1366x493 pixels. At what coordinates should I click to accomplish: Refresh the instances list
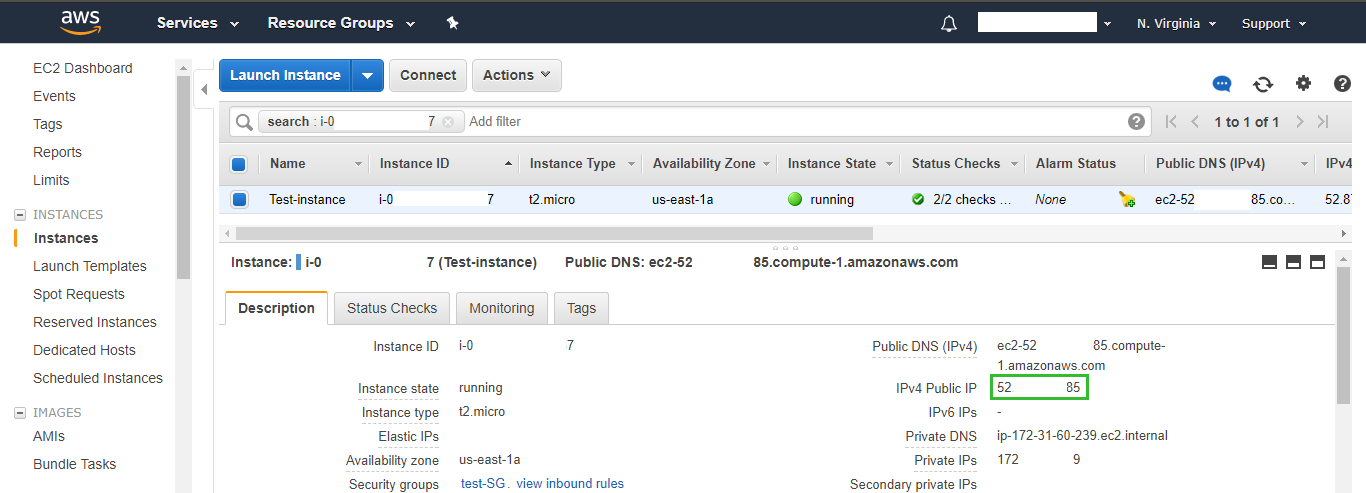(x=1263, y=84)
